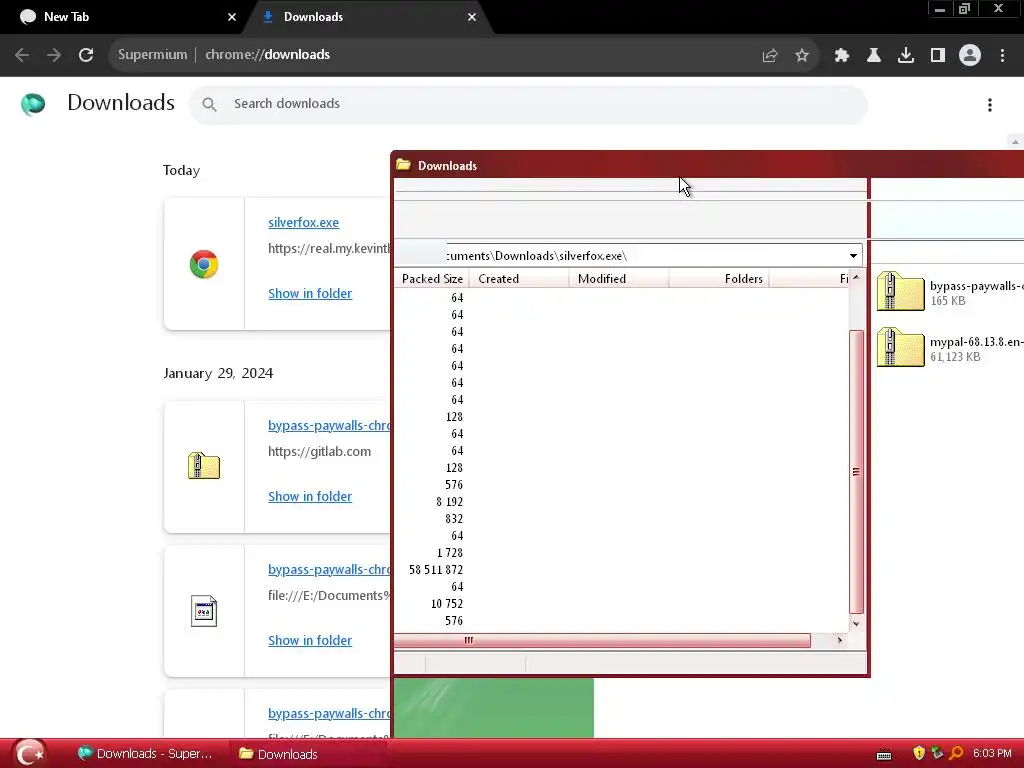1024x768 pixels.
Task: Sort by the Modified column header
Action: (618, 279)
